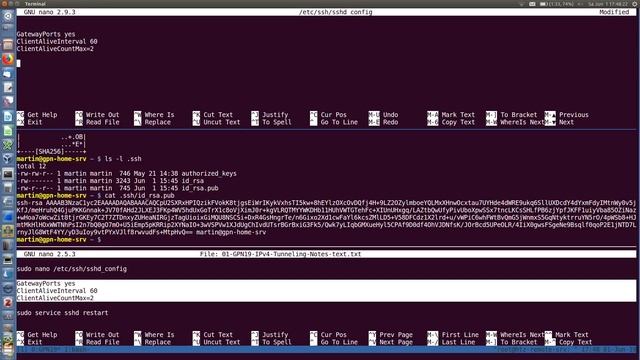640x360 pixels.
Task: Open the system gear menu in top bar
Action: 635,4
